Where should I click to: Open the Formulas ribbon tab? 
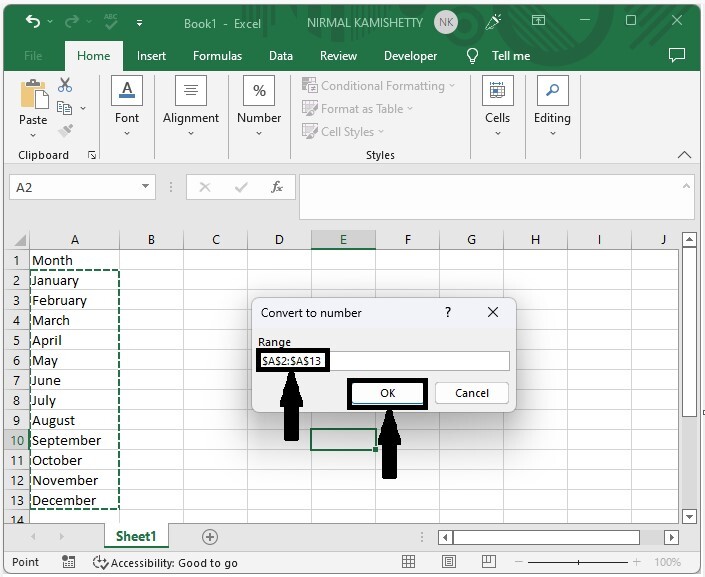tap(217, 56)
